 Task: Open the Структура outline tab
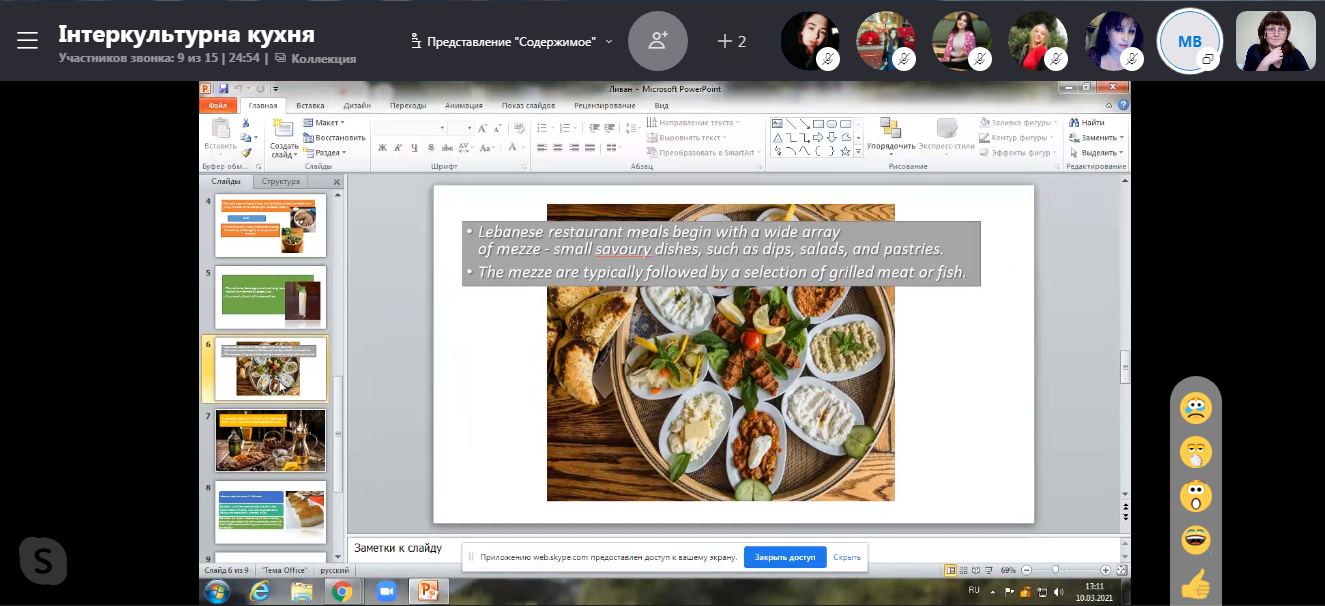click(280, 182)
